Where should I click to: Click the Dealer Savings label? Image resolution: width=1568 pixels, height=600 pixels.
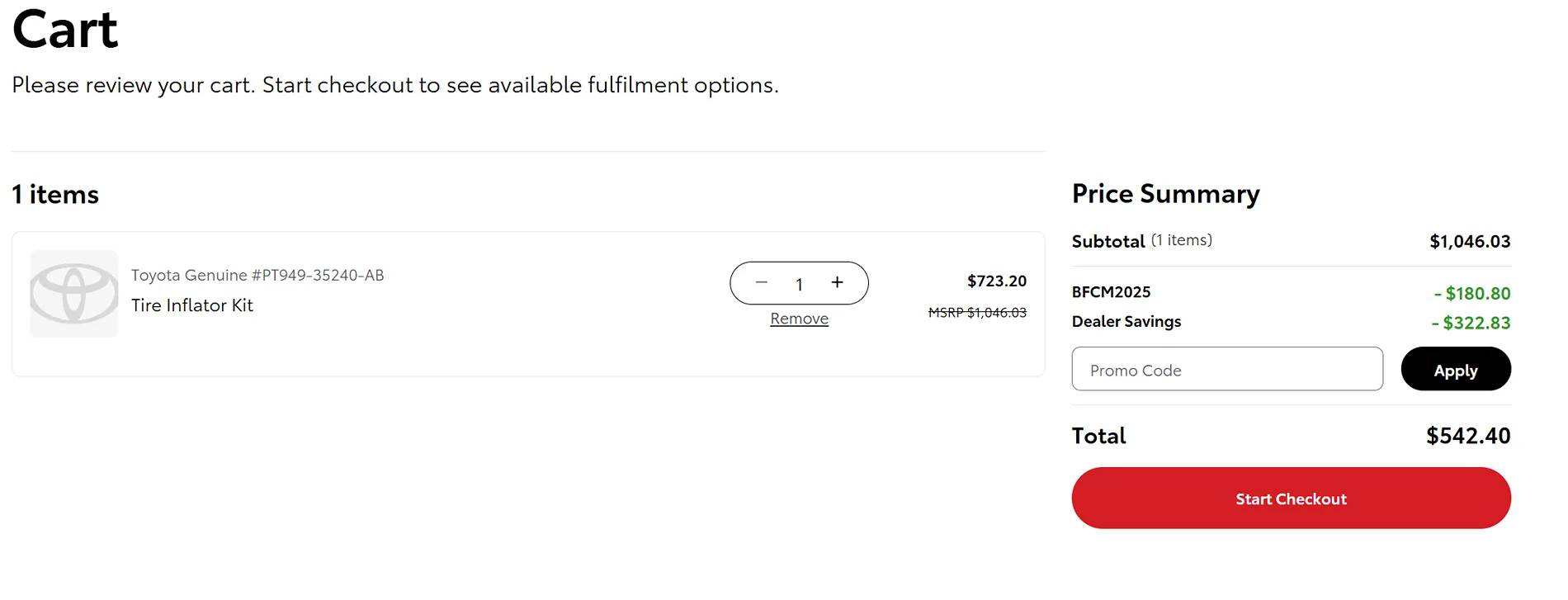coord(1126,322)
